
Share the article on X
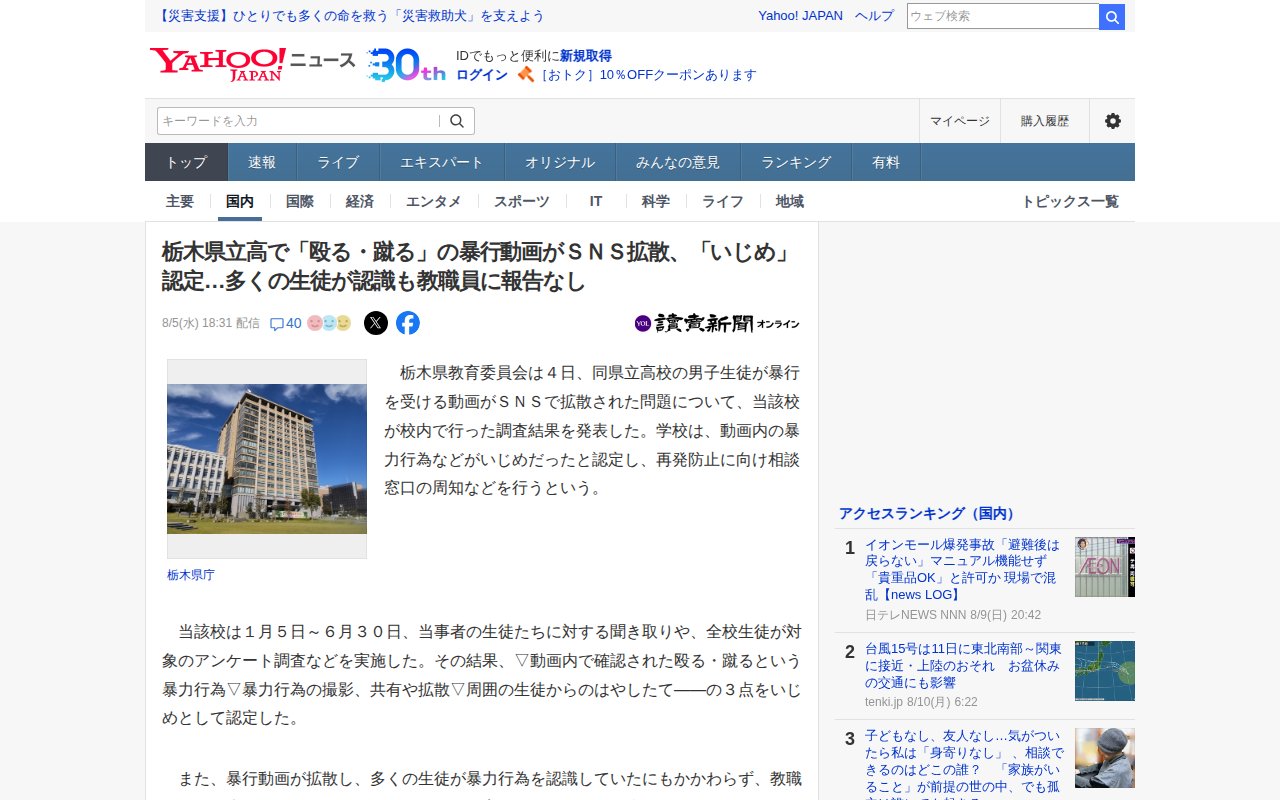click(376, 323)
